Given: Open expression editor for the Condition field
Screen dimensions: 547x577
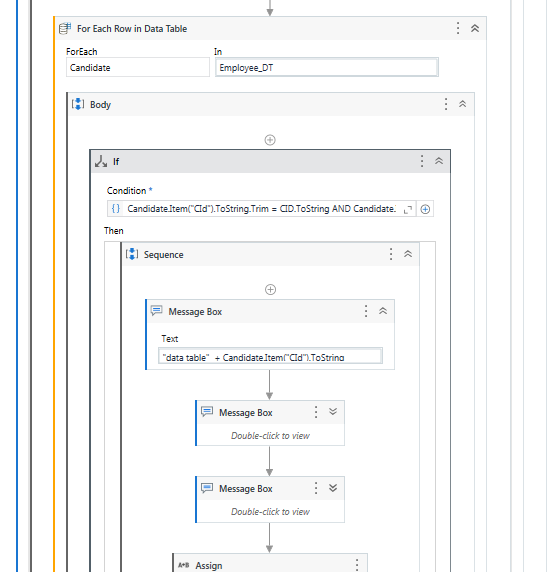Looking at the screenshot, I should click(407, 209).
